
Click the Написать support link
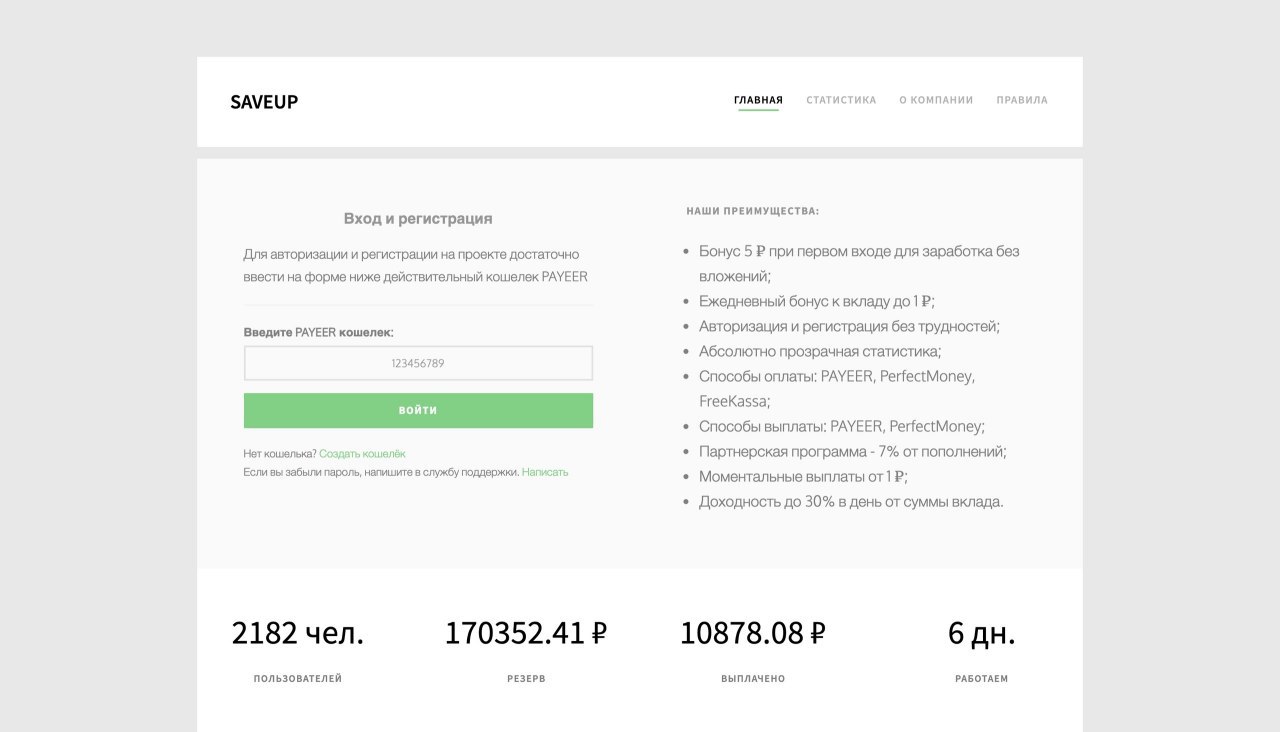point(545,472)
